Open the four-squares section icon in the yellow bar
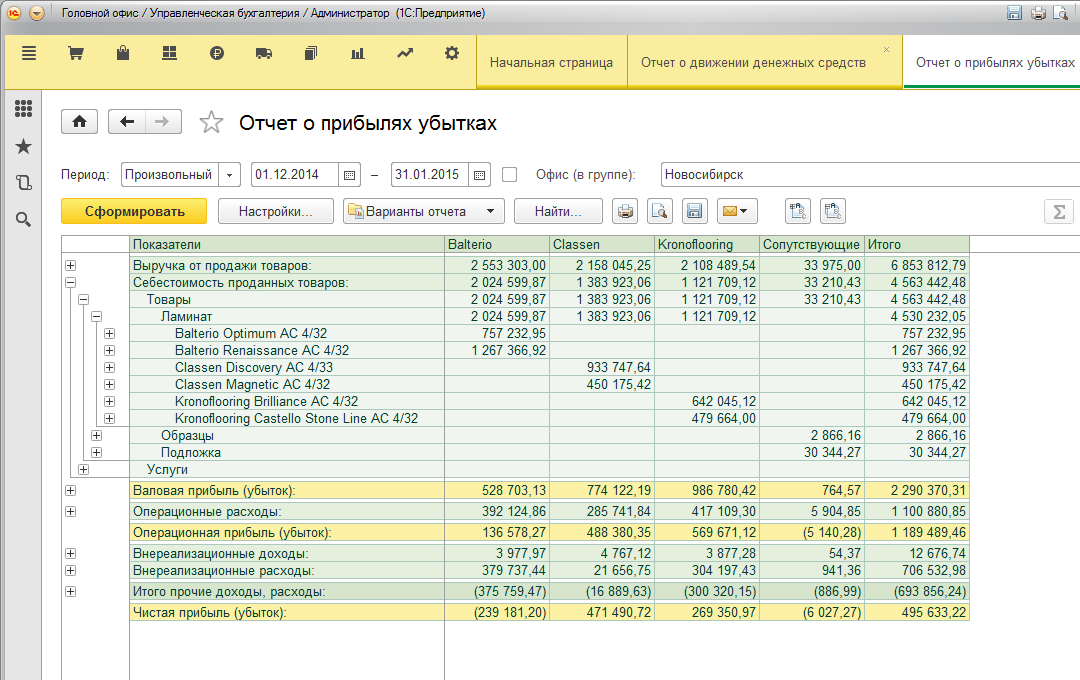The width and height of the screenshot is (1080, 680). [x=169, y=53]
